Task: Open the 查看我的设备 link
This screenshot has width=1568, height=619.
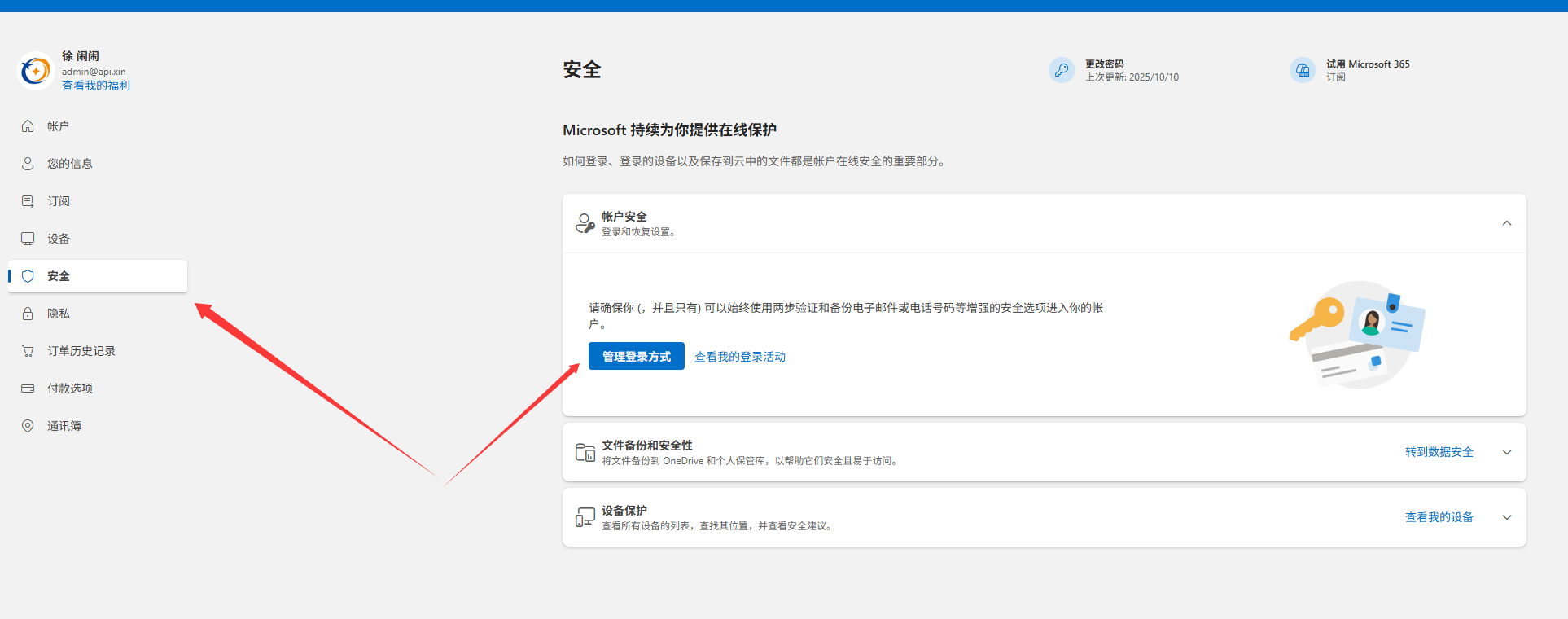Action: pyautogui.click(x=1439, y=517)
